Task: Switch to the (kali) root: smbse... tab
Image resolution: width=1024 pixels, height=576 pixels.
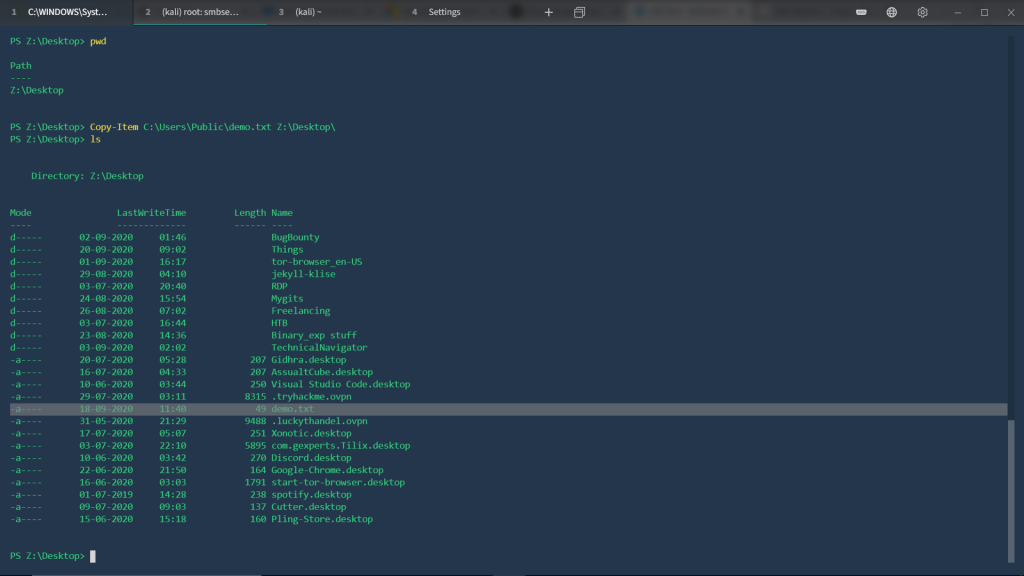Action: [x=200, y=12]
